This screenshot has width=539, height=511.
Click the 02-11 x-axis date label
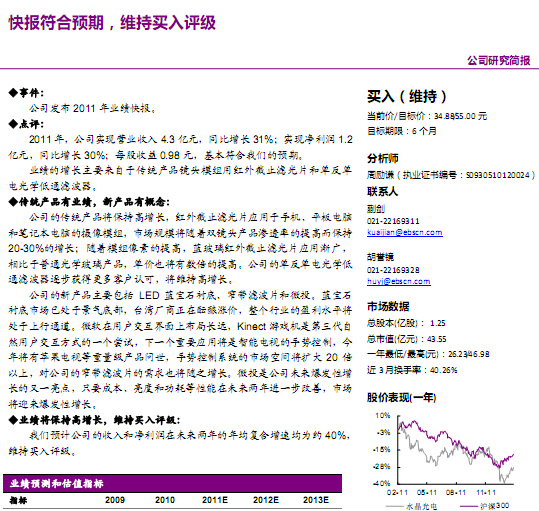tap(397, 493)
